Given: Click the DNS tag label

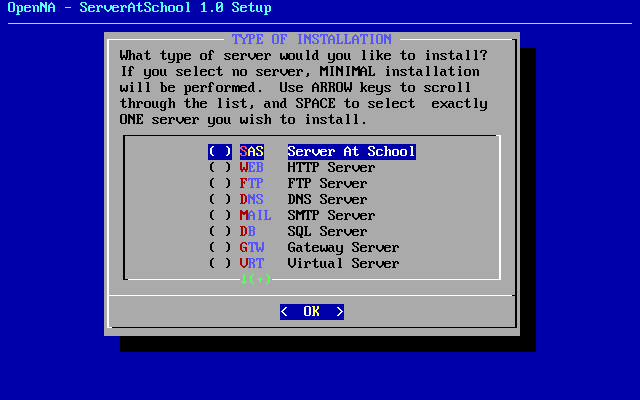Looking at the screenshot, I should click(x=252, y=200).
